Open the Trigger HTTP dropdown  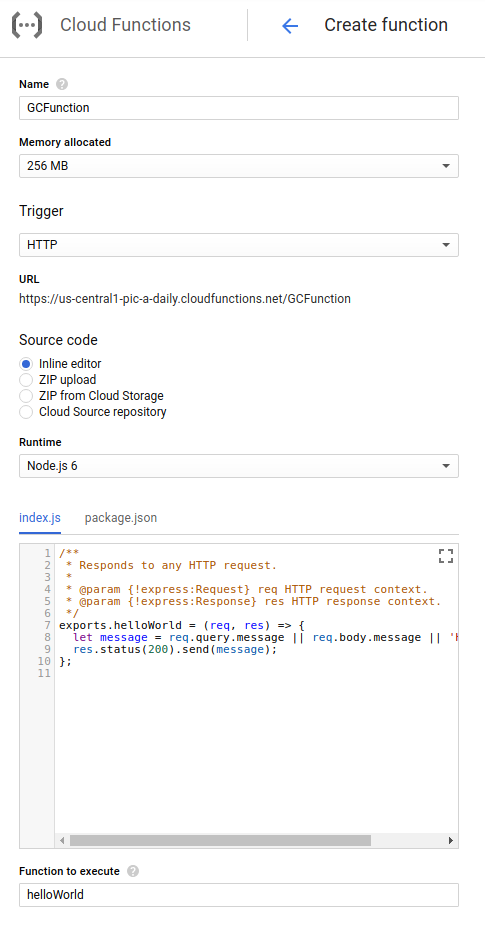click(239, 245)
